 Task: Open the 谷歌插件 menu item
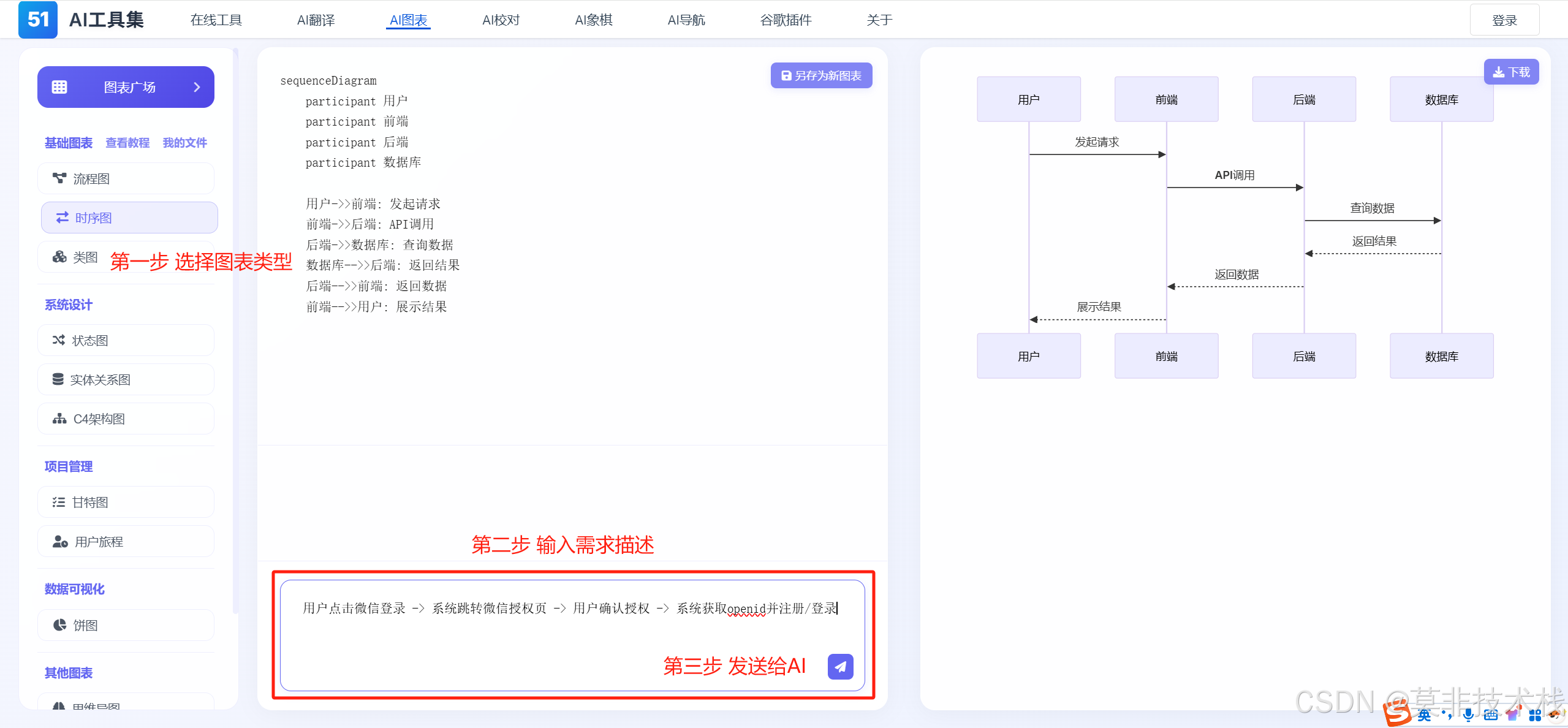785,20
